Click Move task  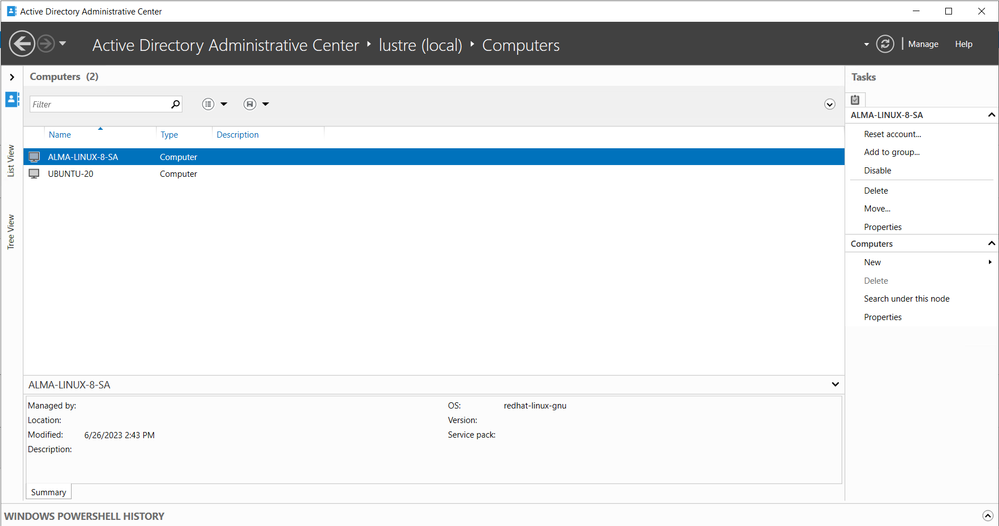[x=877, y=209]
